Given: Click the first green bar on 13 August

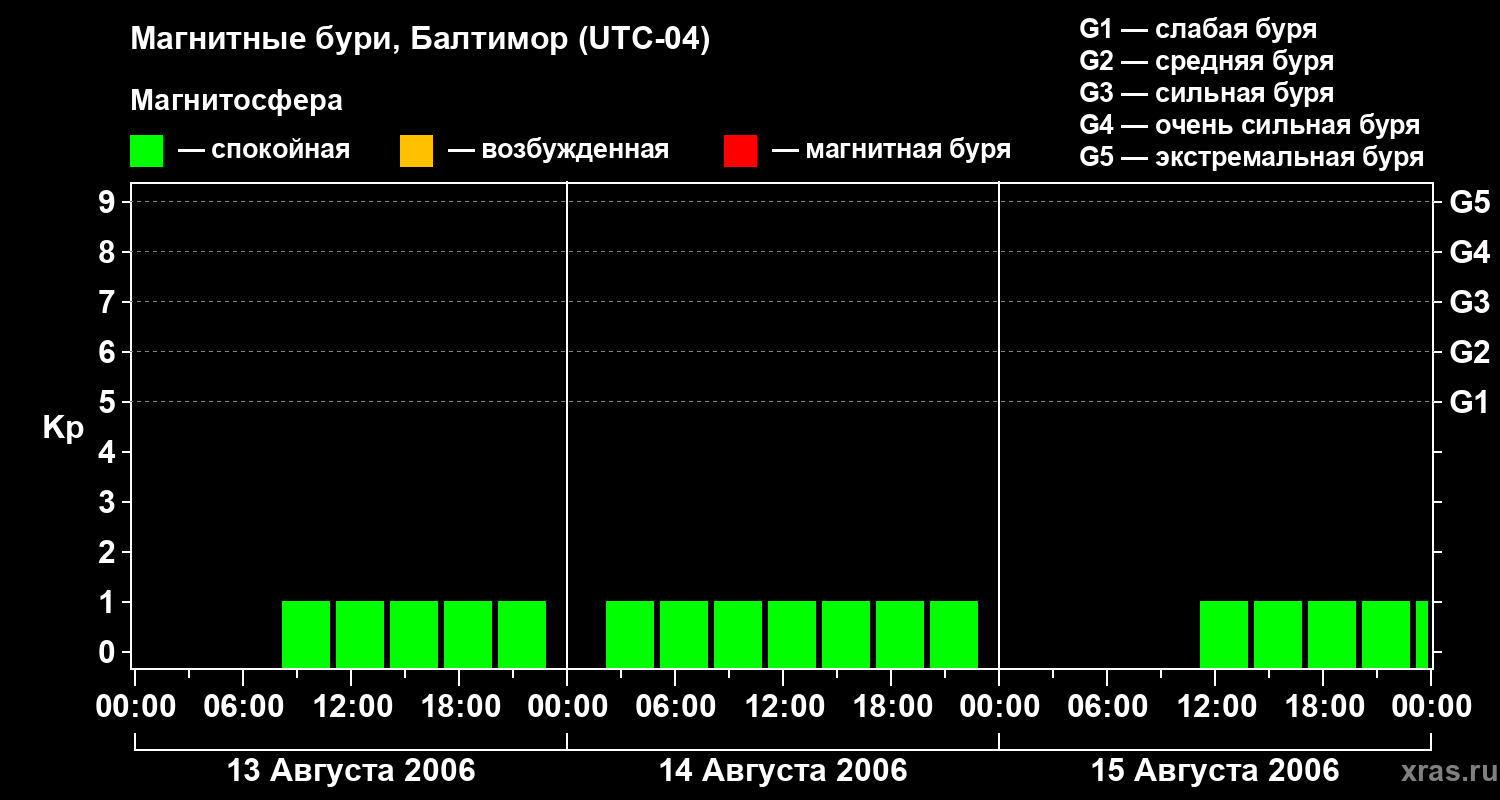Looking at the screenshot, I should (x=306, y=634).
